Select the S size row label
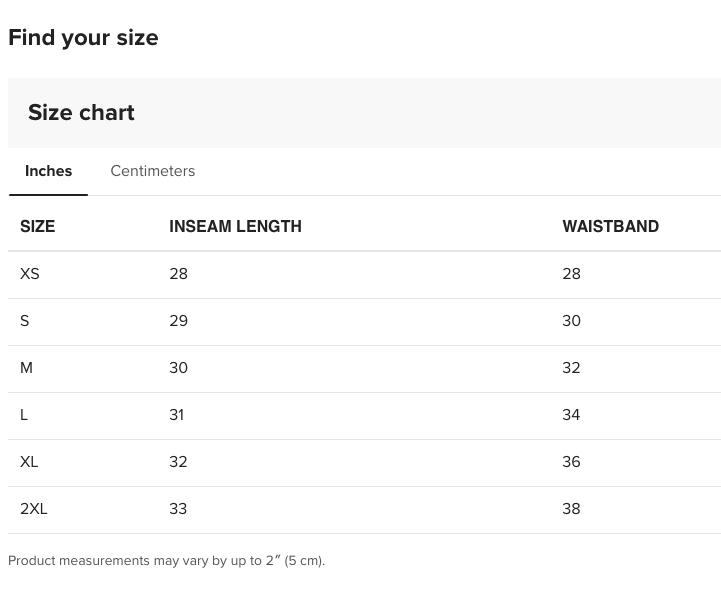Screen dimensions: 721x592 pos(25,321)
